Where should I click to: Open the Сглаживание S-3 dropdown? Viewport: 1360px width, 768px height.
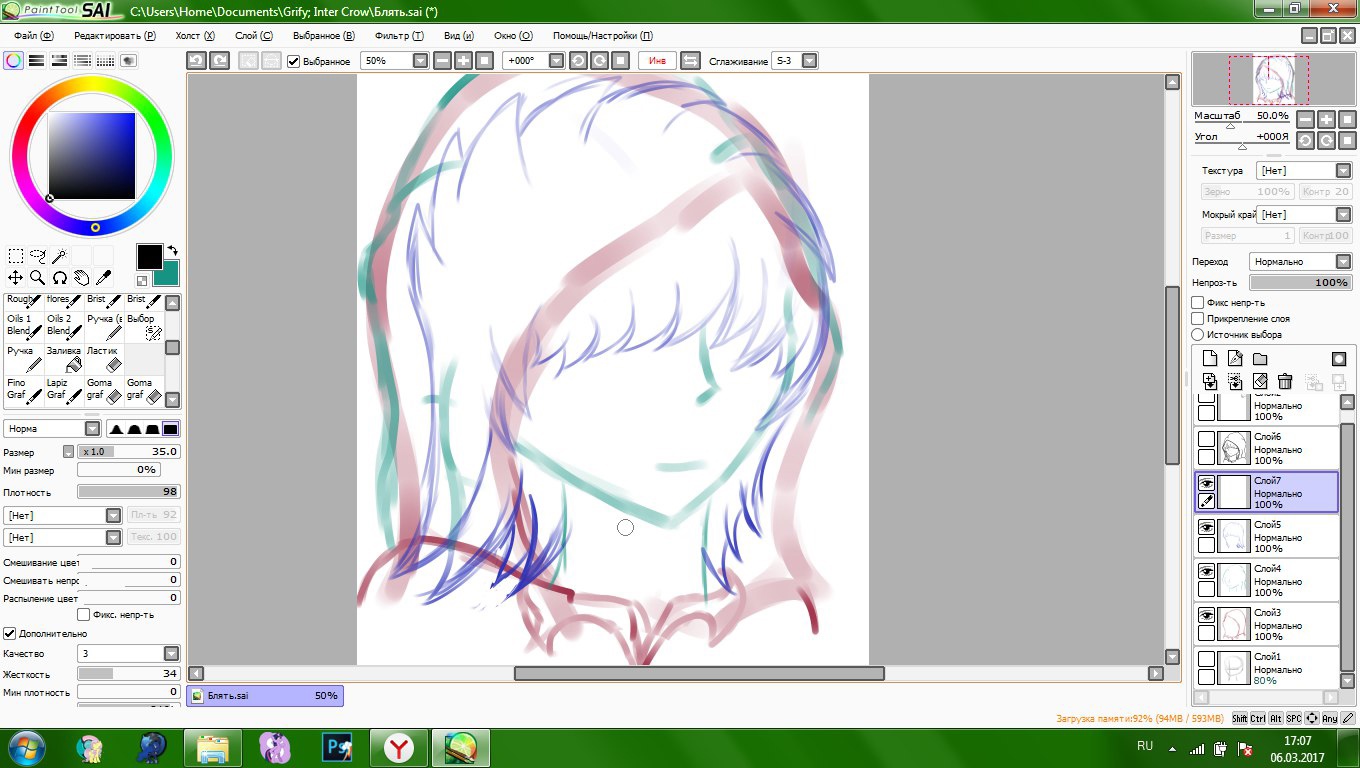[x=809, y=61]
